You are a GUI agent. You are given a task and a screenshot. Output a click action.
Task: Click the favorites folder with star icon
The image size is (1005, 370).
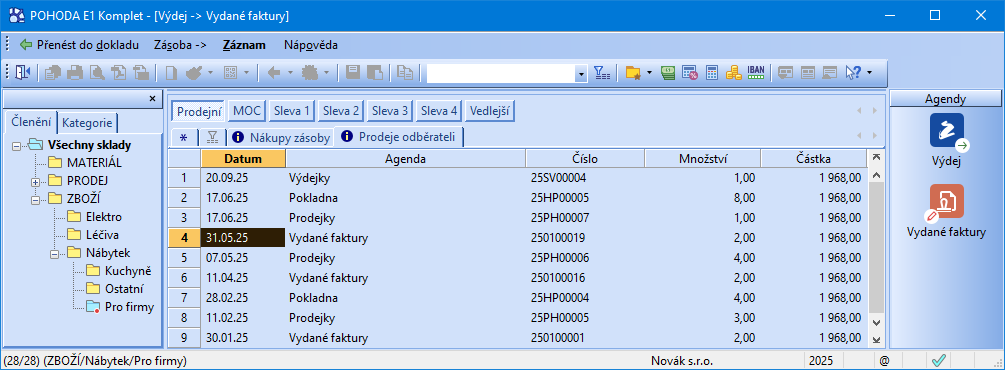(x=633, y=73)
